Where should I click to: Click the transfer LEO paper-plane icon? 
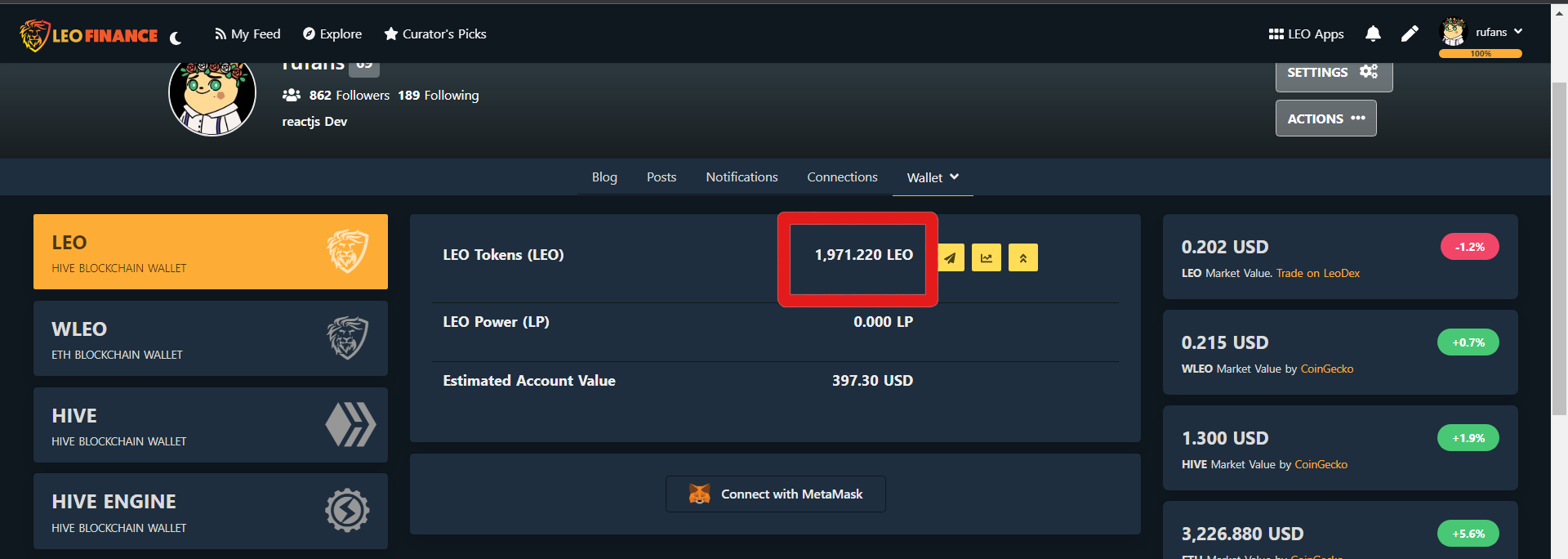pyautogui.click(x=950, y=257)
